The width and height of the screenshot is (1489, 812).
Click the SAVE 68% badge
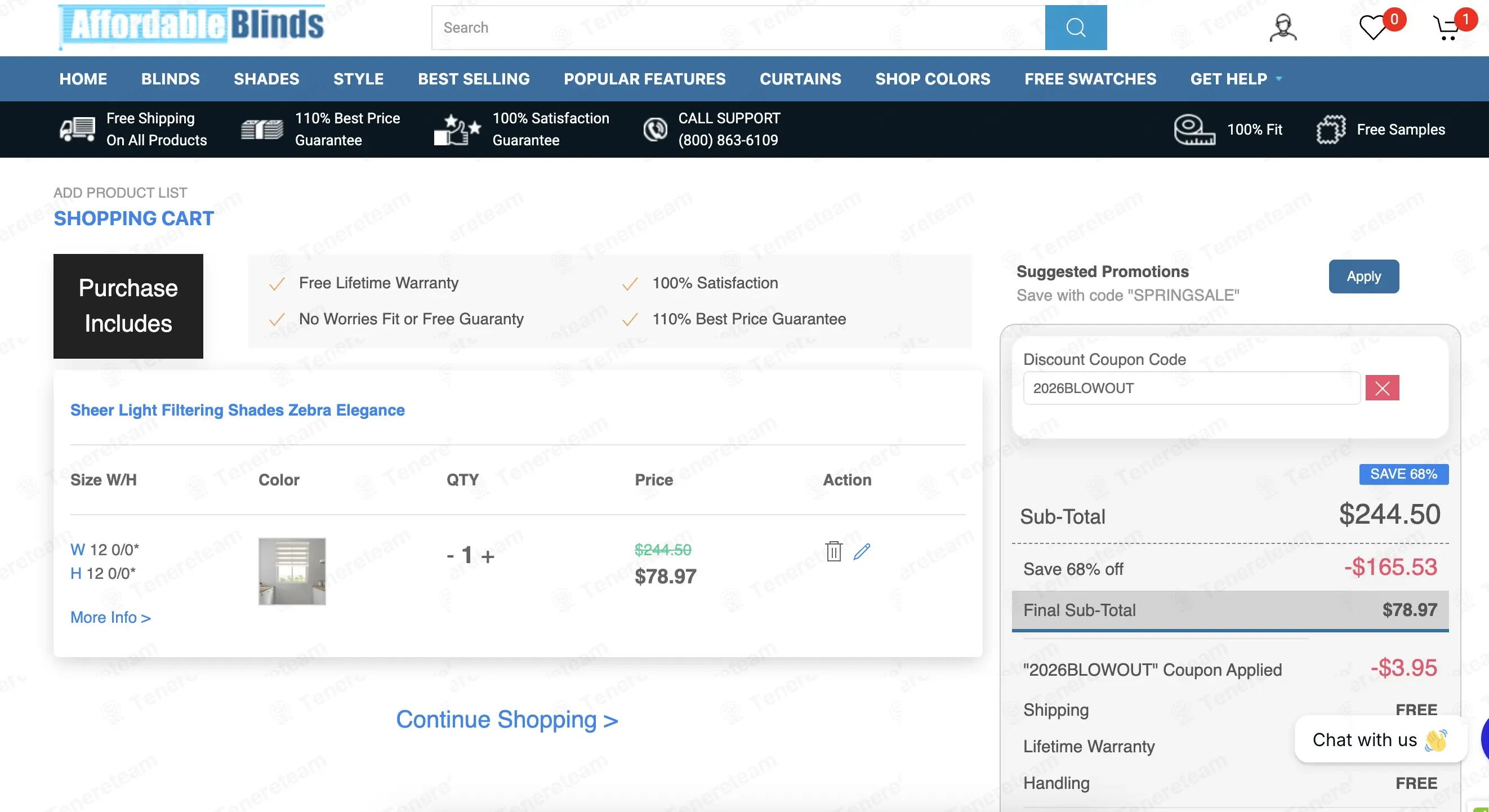click(1403, 474)
